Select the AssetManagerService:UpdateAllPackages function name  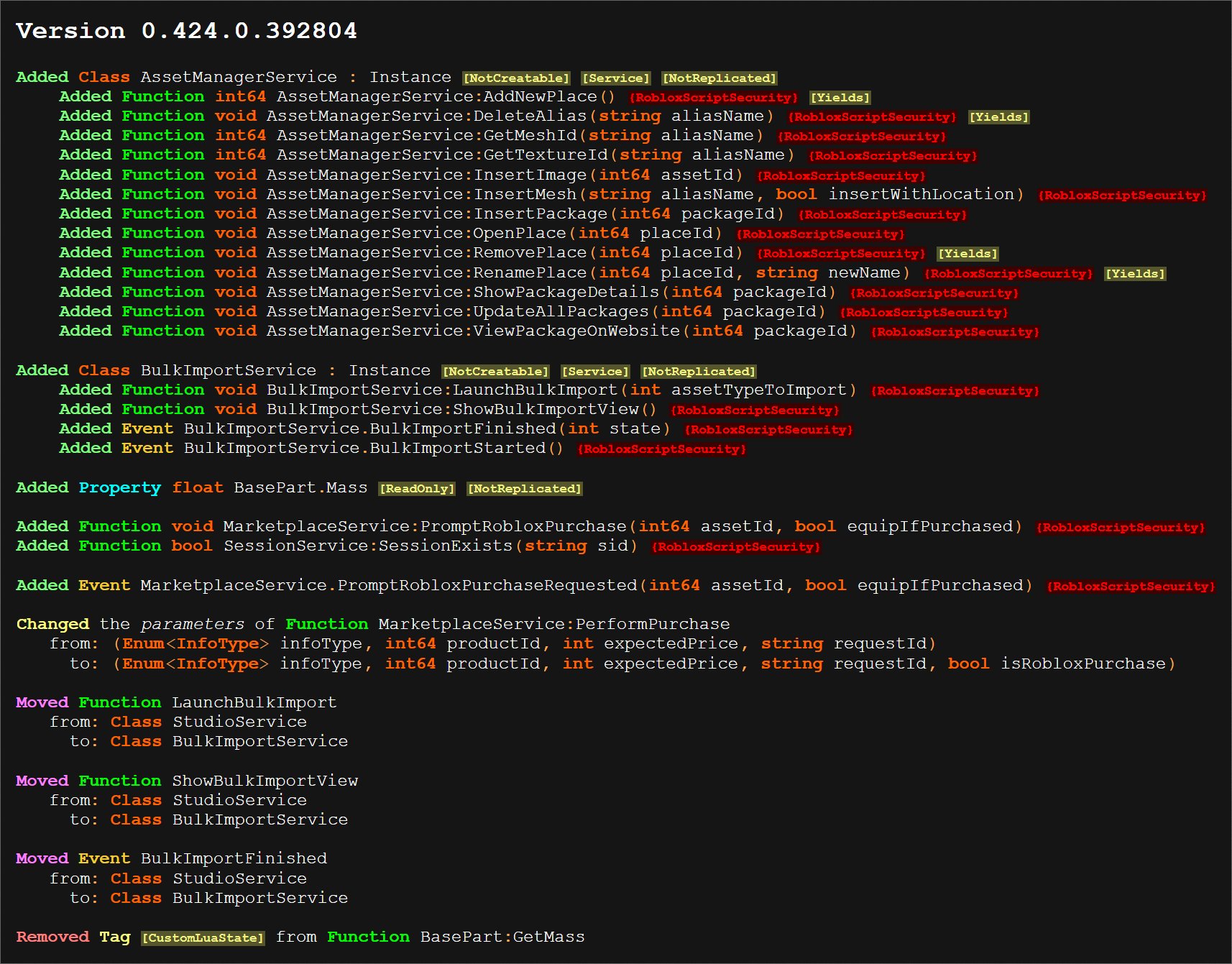click(458, 311)
